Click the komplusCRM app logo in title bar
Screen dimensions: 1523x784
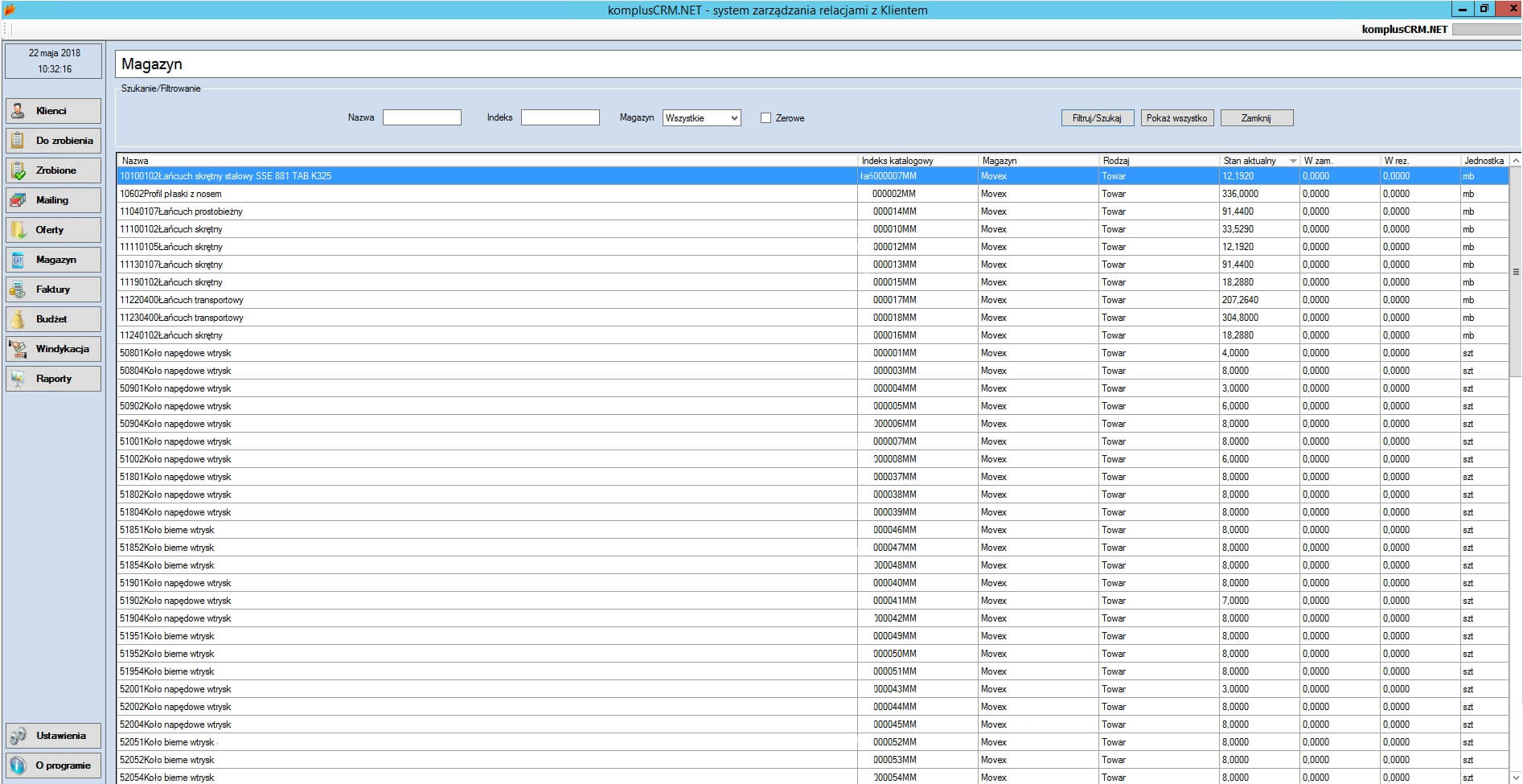coord(10,10)
